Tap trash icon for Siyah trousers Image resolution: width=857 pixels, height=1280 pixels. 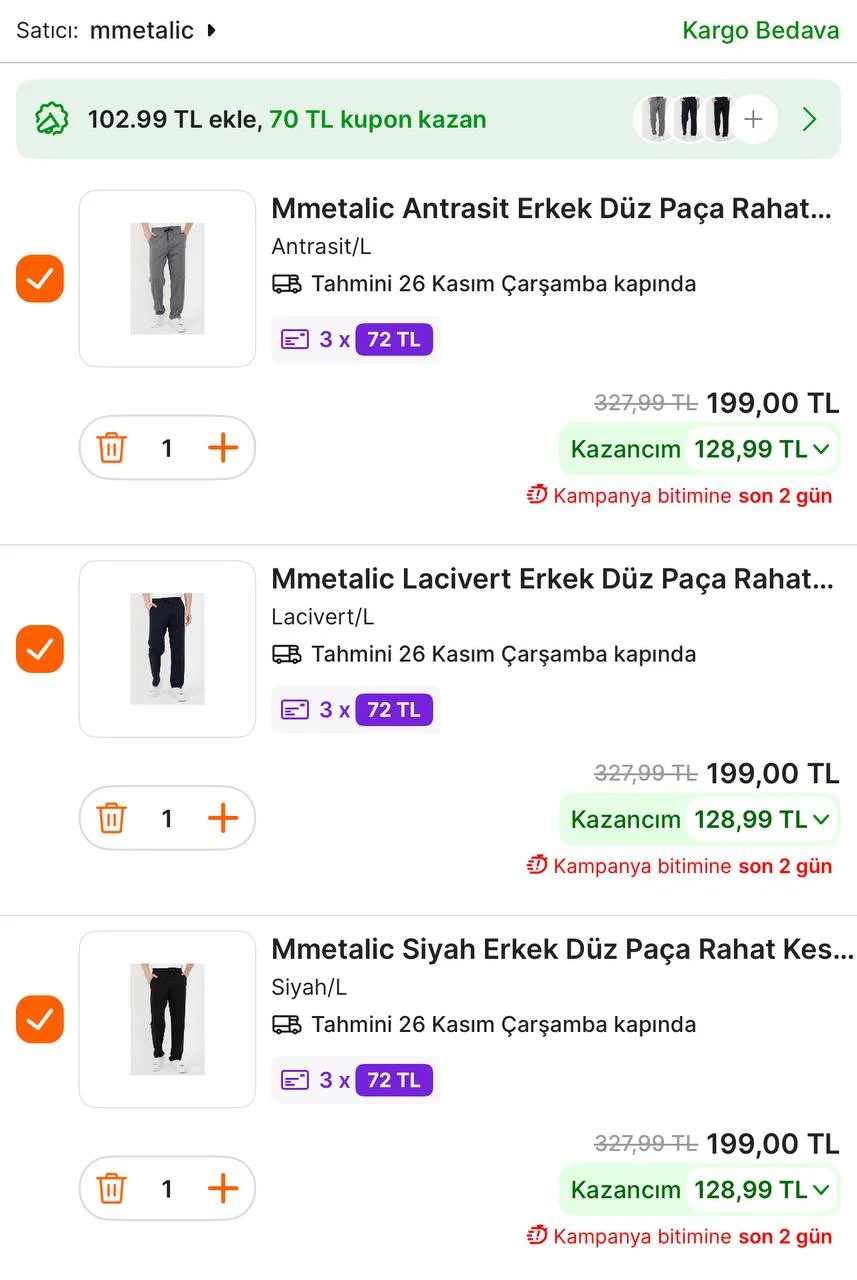coord(111,1189)
